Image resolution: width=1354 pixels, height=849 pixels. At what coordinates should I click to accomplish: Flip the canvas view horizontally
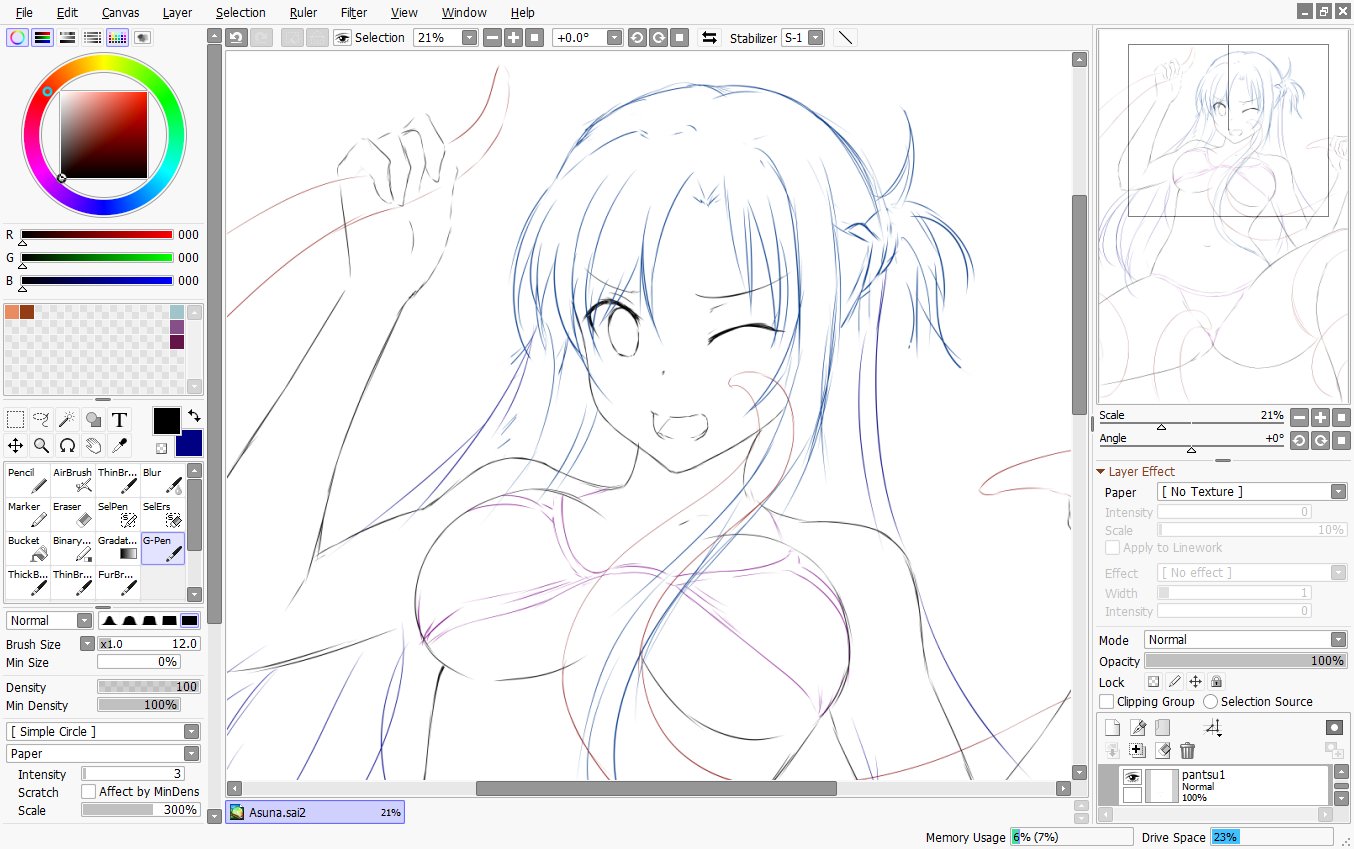click(709, 37)
